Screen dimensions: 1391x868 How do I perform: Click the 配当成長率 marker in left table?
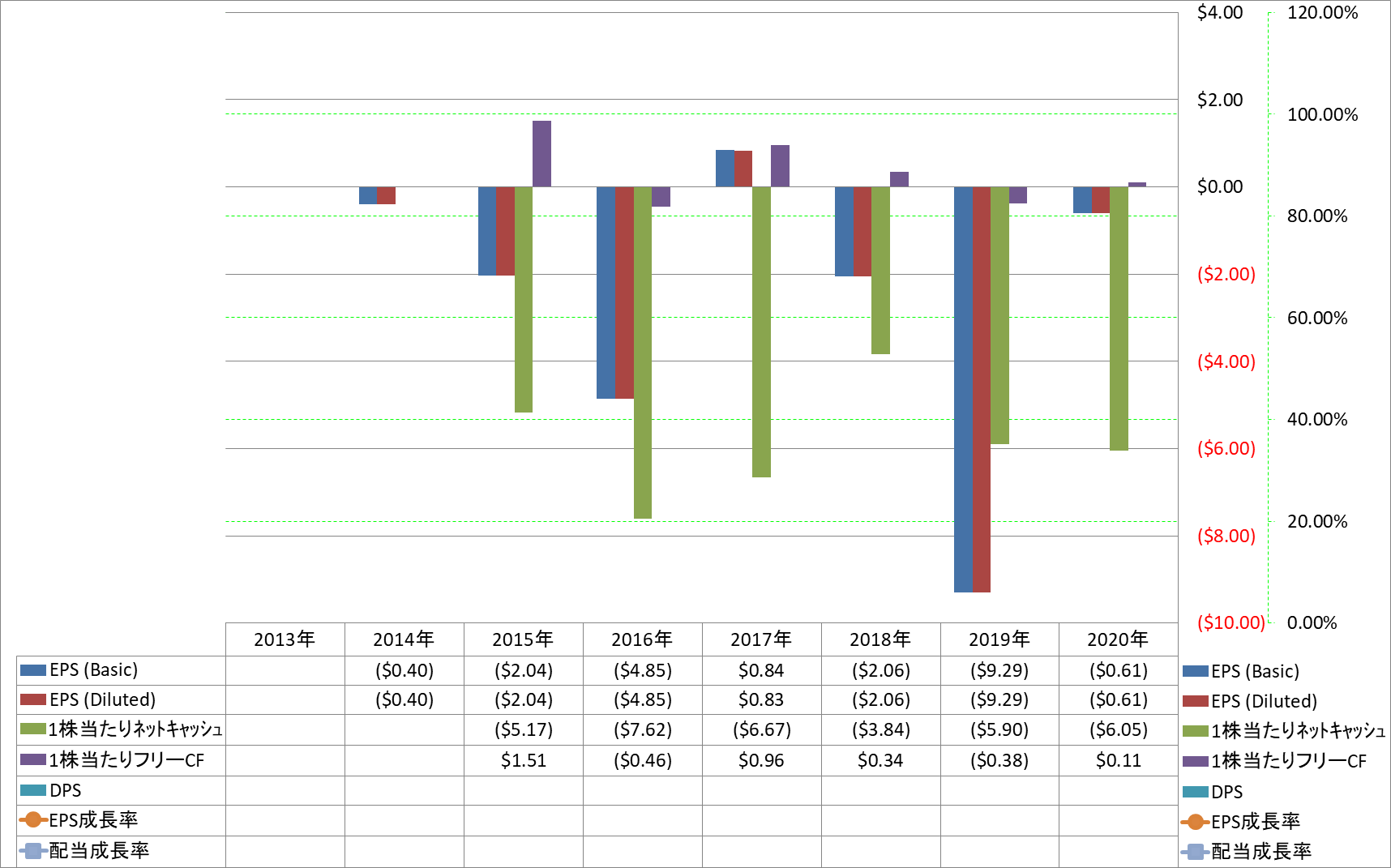pyautogui.click(x=33, y=850)
